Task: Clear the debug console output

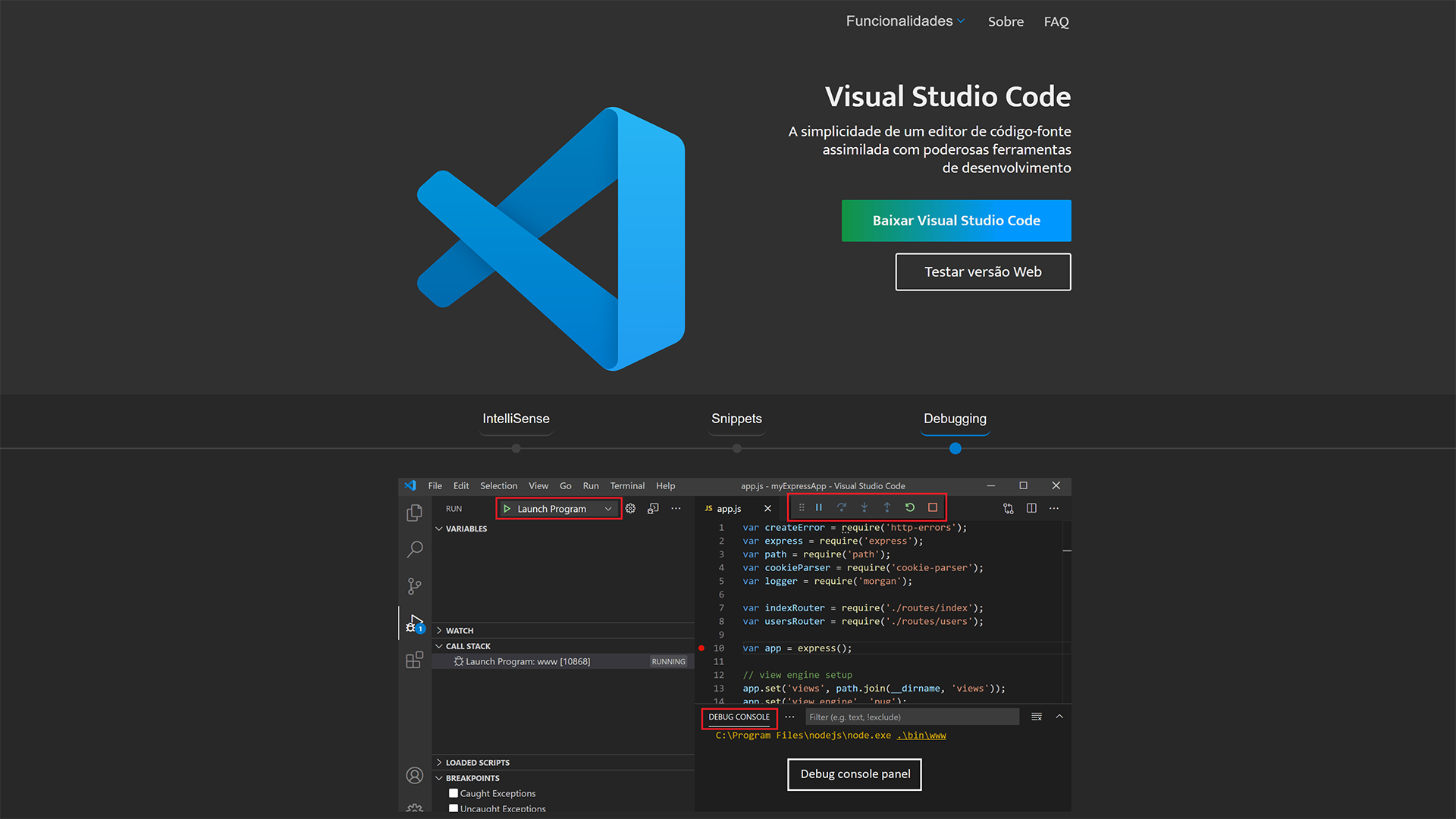Action: 1037,717
